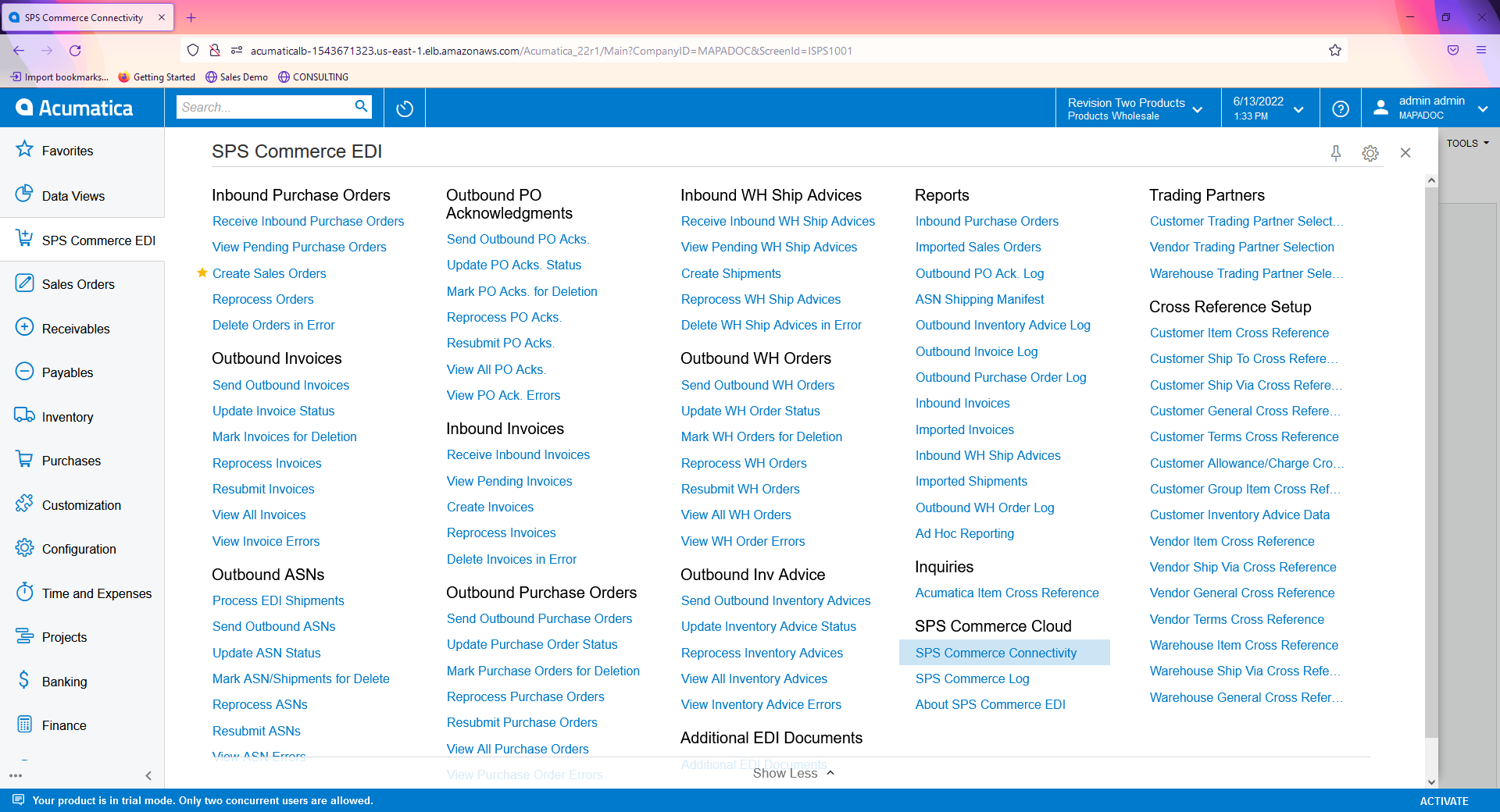Open Send Outbound WH Orders link
The image size is (1500, 812).
tap(758, 386)
